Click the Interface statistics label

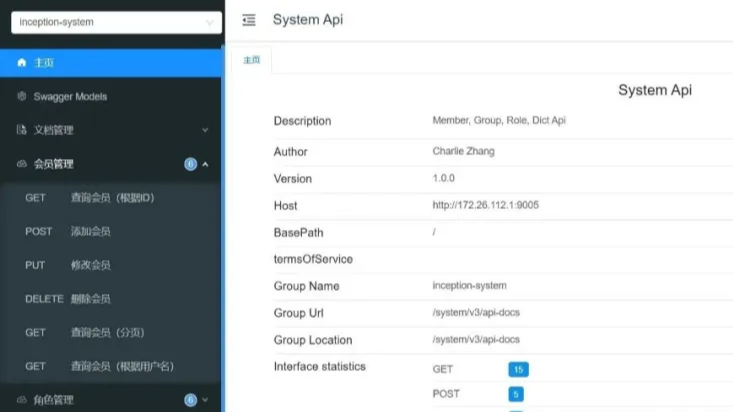click(320, 367)
